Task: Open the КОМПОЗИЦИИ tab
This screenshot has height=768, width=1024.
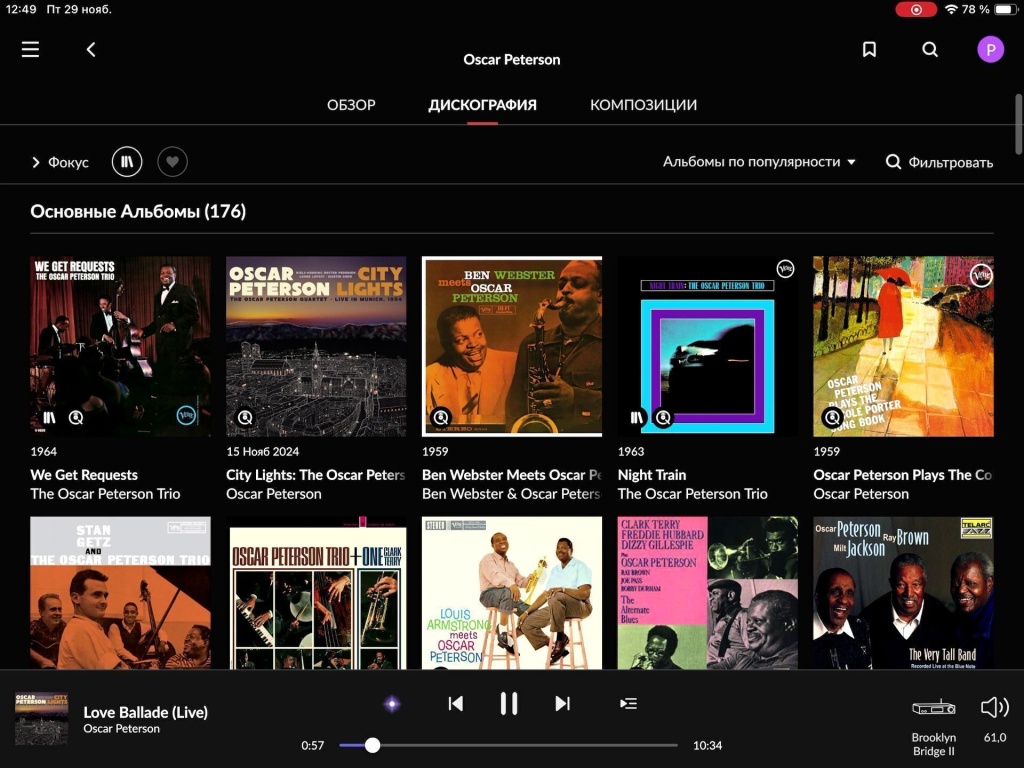Action: (643, 104)
